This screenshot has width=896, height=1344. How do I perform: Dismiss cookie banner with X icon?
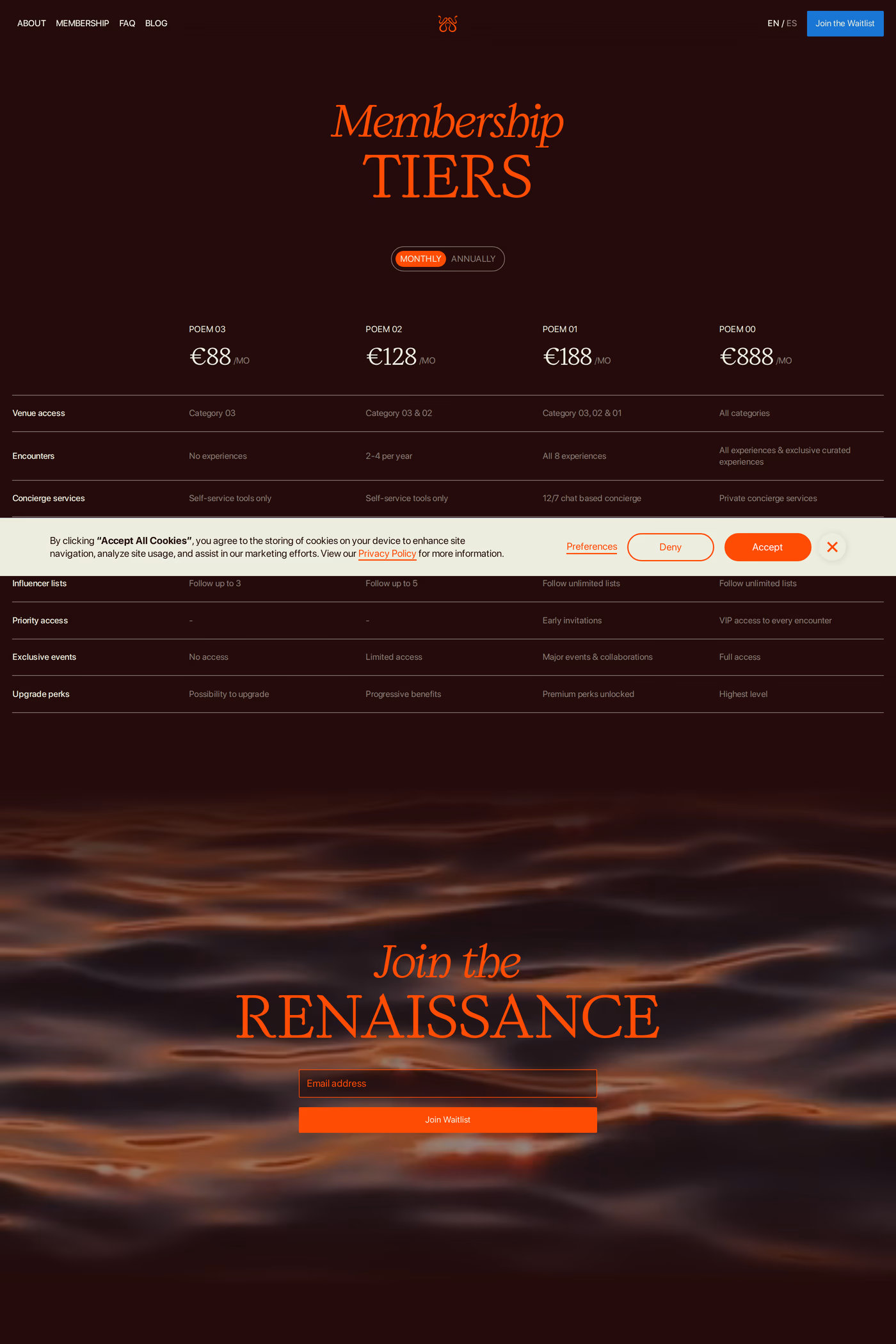832,547
